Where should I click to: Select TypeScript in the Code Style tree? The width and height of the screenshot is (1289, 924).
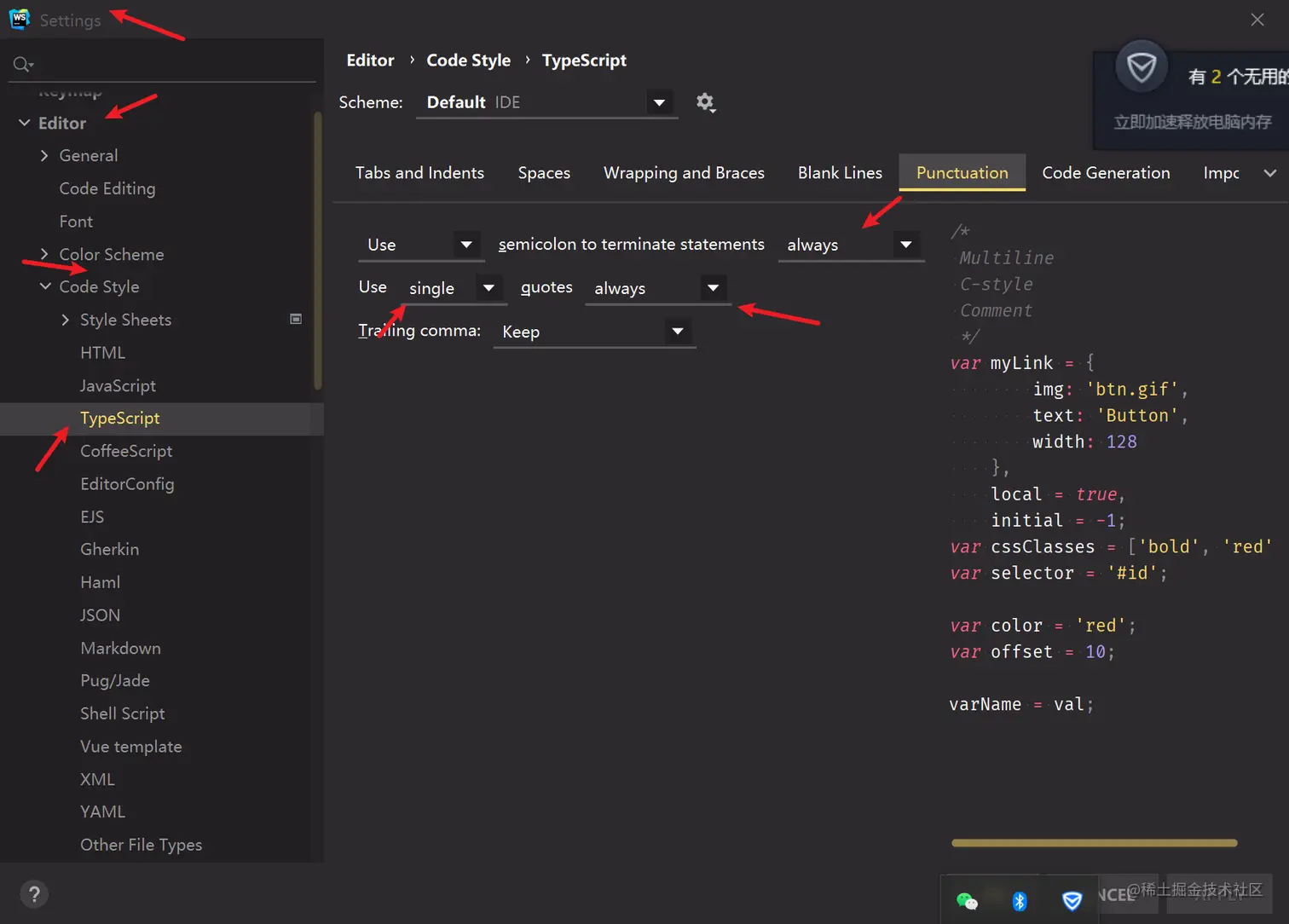[x=120, y=419]
